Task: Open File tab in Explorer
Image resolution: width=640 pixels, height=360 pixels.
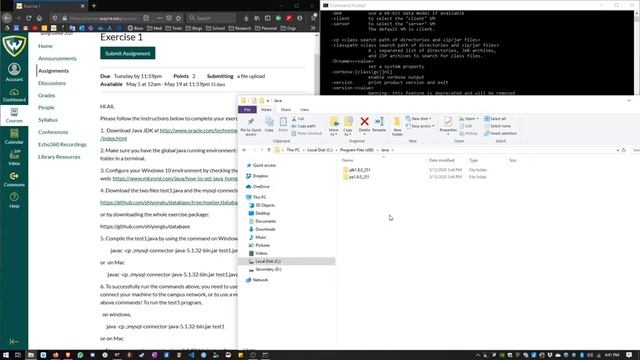Action: pos(247,109)
